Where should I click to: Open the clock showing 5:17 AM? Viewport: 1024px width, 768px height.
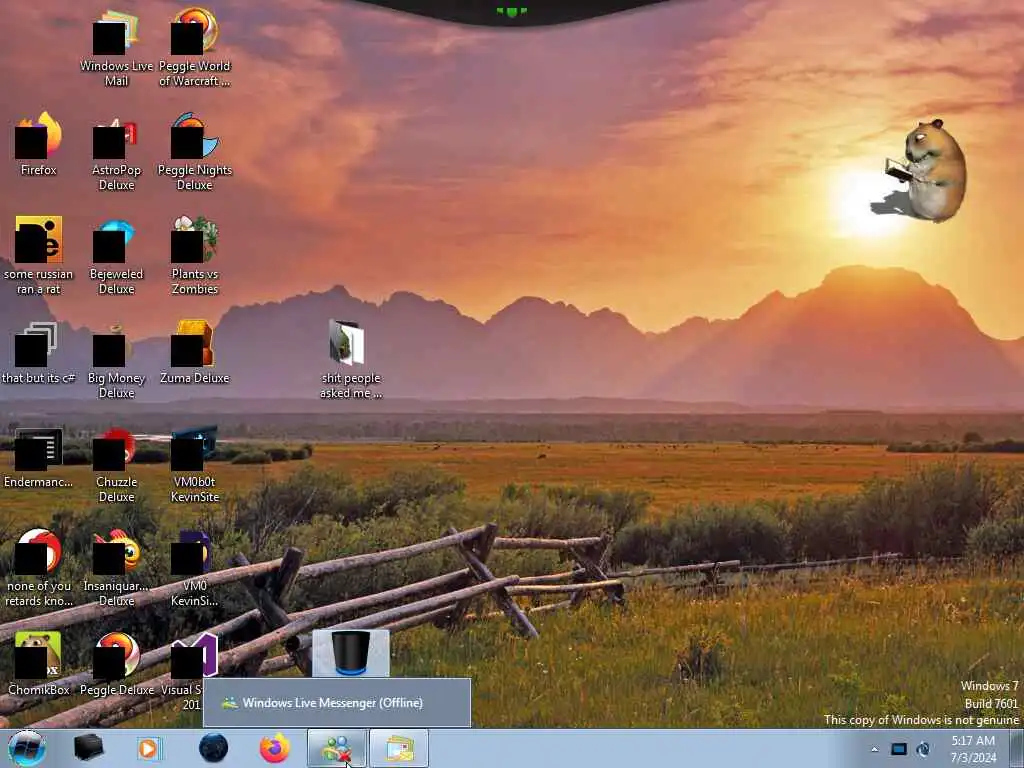coord(973,749)
